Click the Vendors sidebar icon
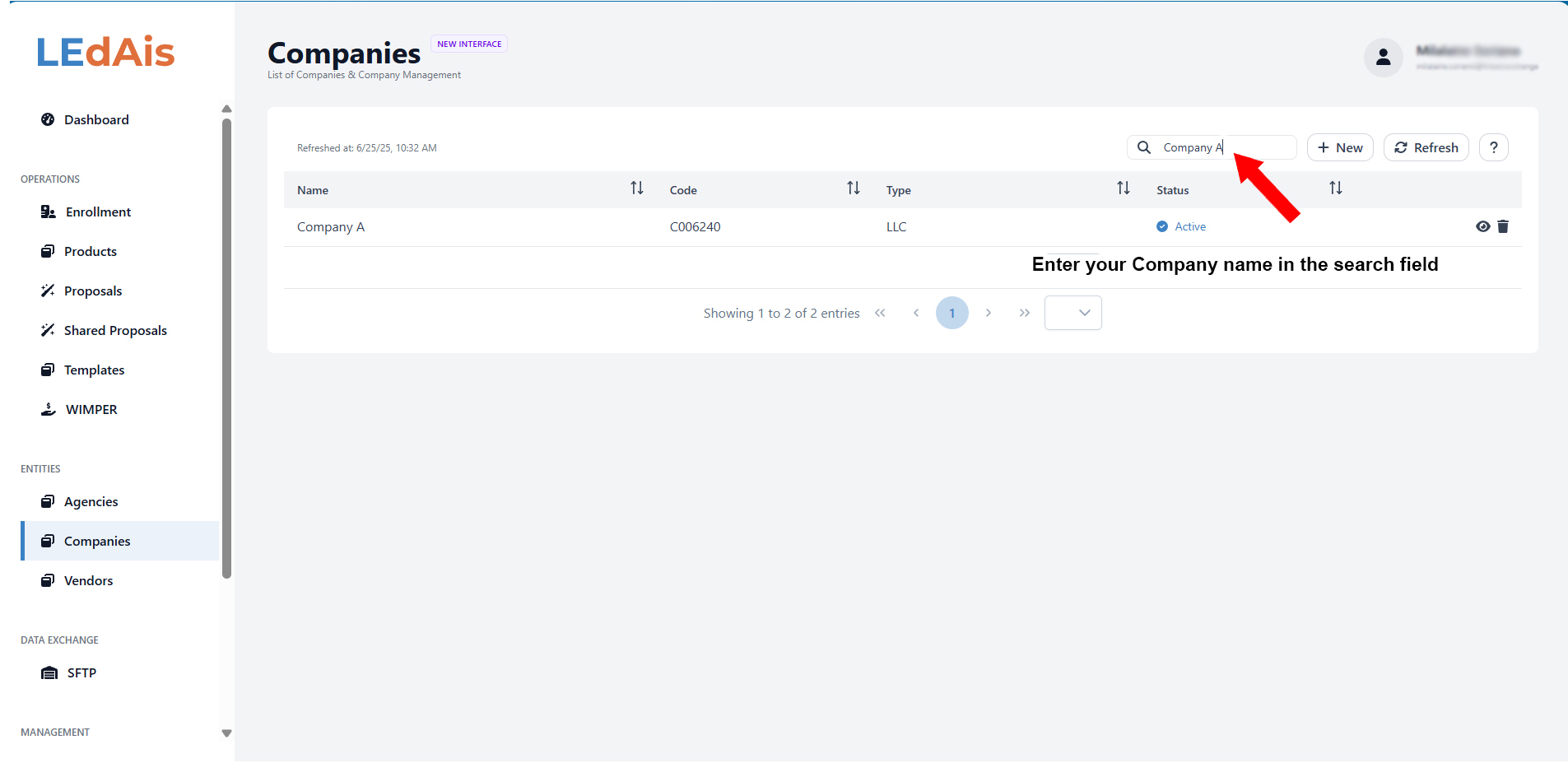Image resolution: width=1568 pixels, height=763 pixels. [48, 580]
